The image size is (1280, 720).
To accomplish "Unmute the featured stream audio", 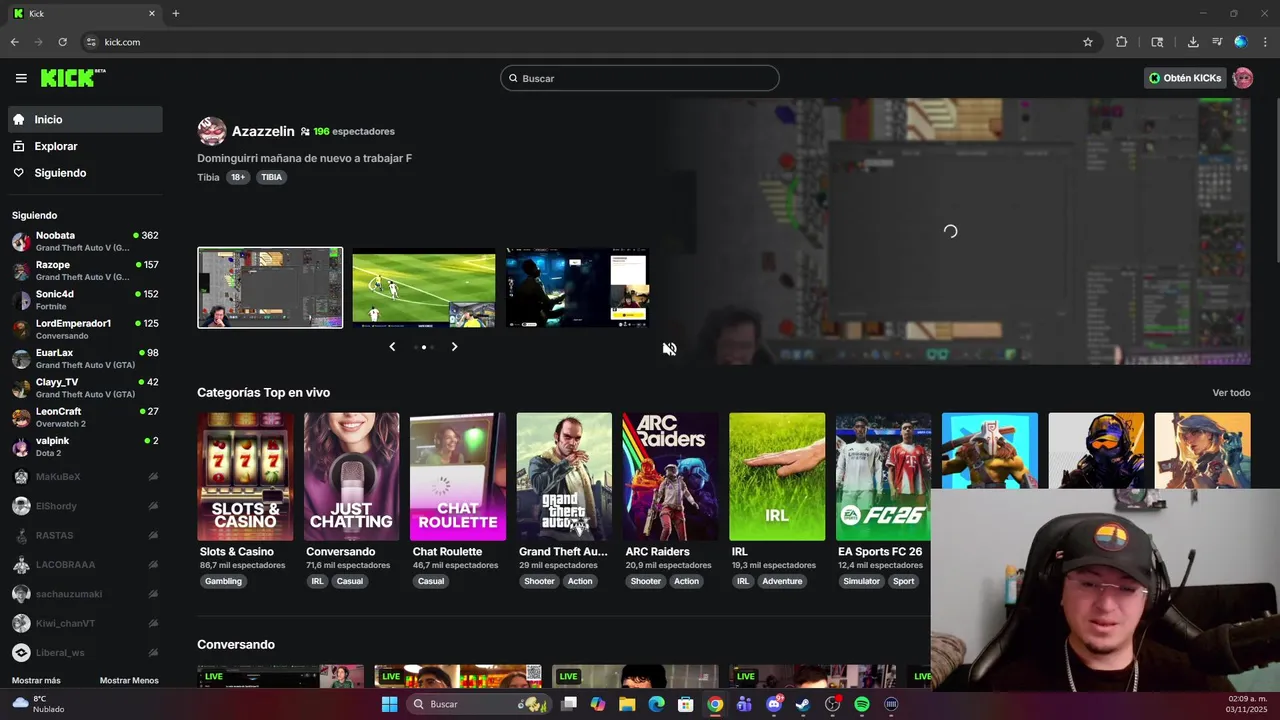I will (x=670, y=349).
